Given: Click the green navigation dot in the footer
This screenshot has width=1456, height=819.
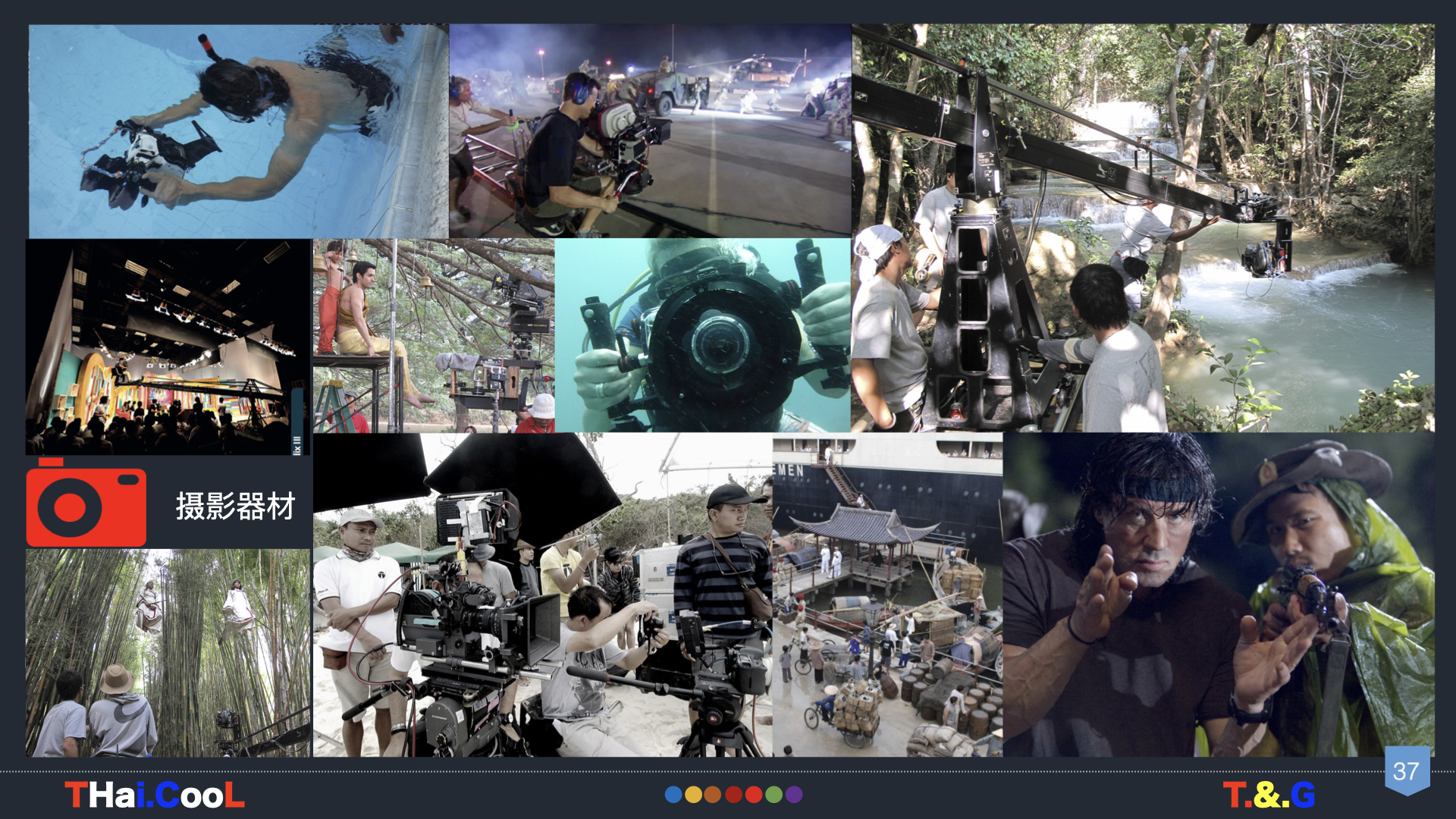Looking at the screenshot, I should coord(772,795).
